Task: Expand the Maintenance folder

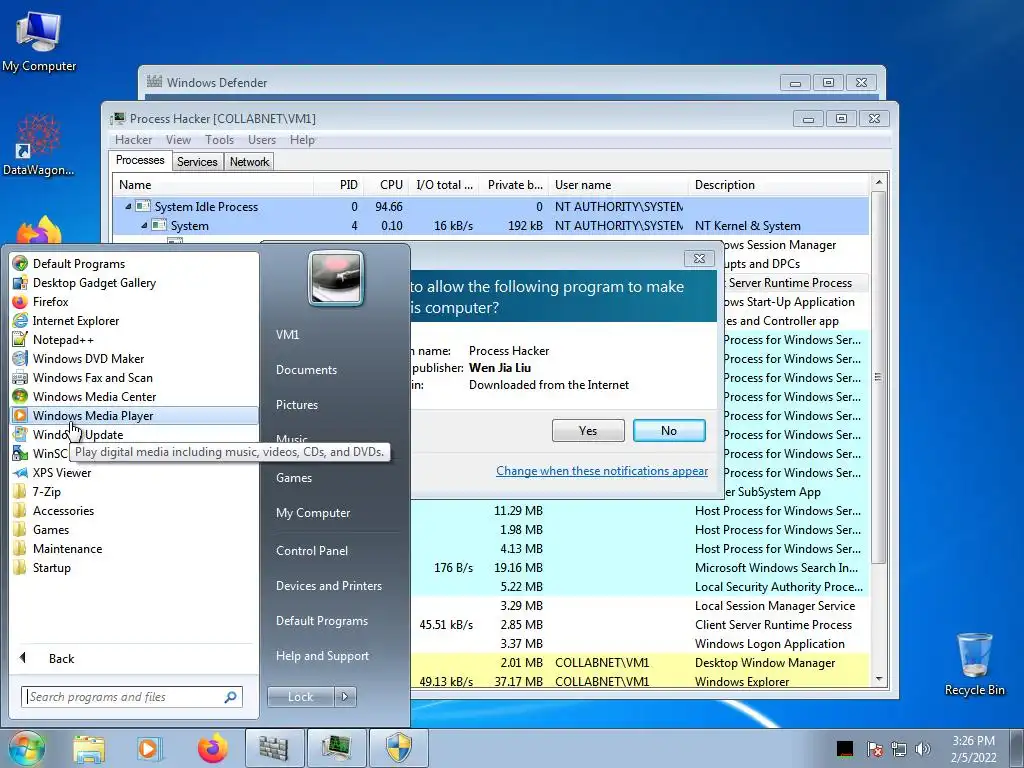Action: click(x=67, y=549)
